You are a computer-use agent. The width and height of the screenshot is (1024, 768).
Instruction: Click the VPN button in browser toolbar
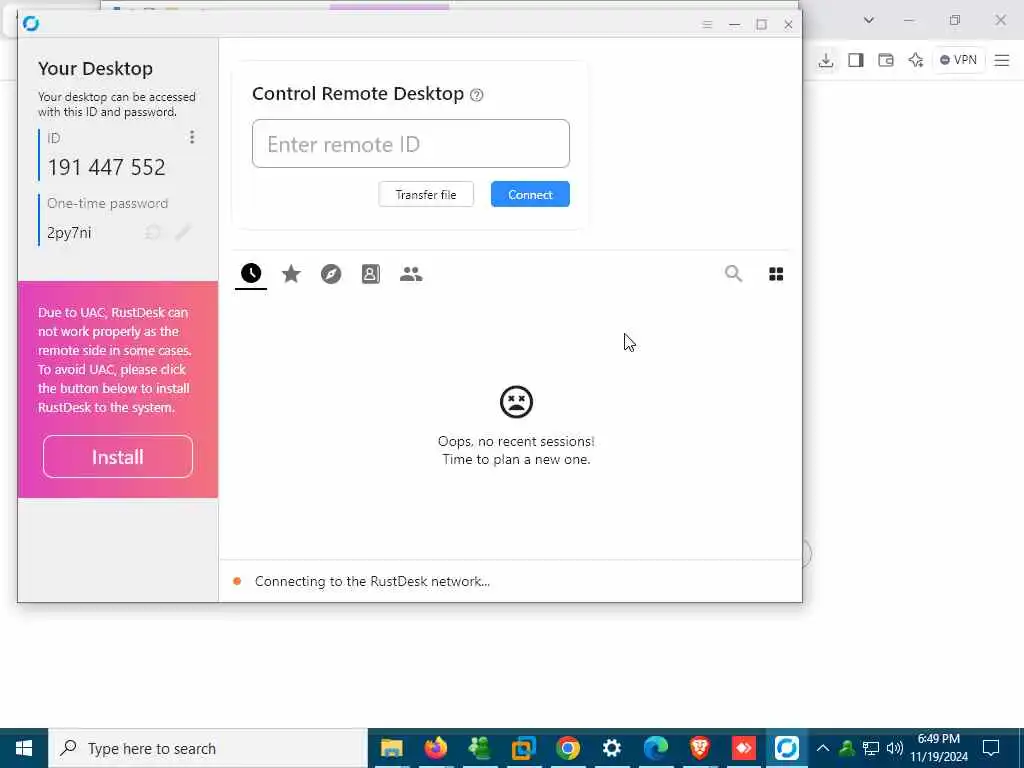pyautogui.click(x=958, y=60)
